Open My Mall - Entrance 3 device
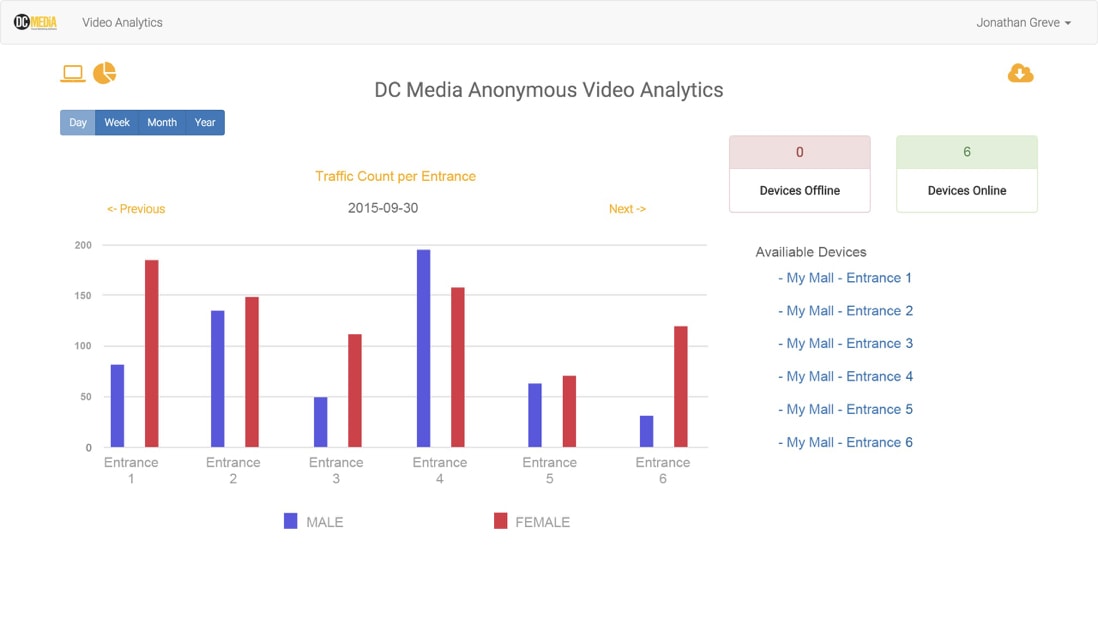Image resolution: width=1098 pixels, height=624 pixels. 845,344
